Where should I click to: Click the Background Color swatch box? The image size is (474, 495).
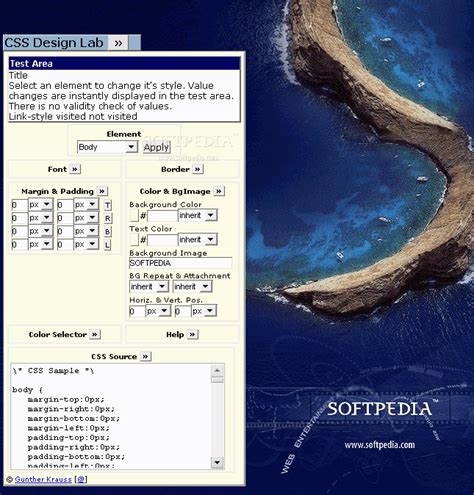click(134, 216)
